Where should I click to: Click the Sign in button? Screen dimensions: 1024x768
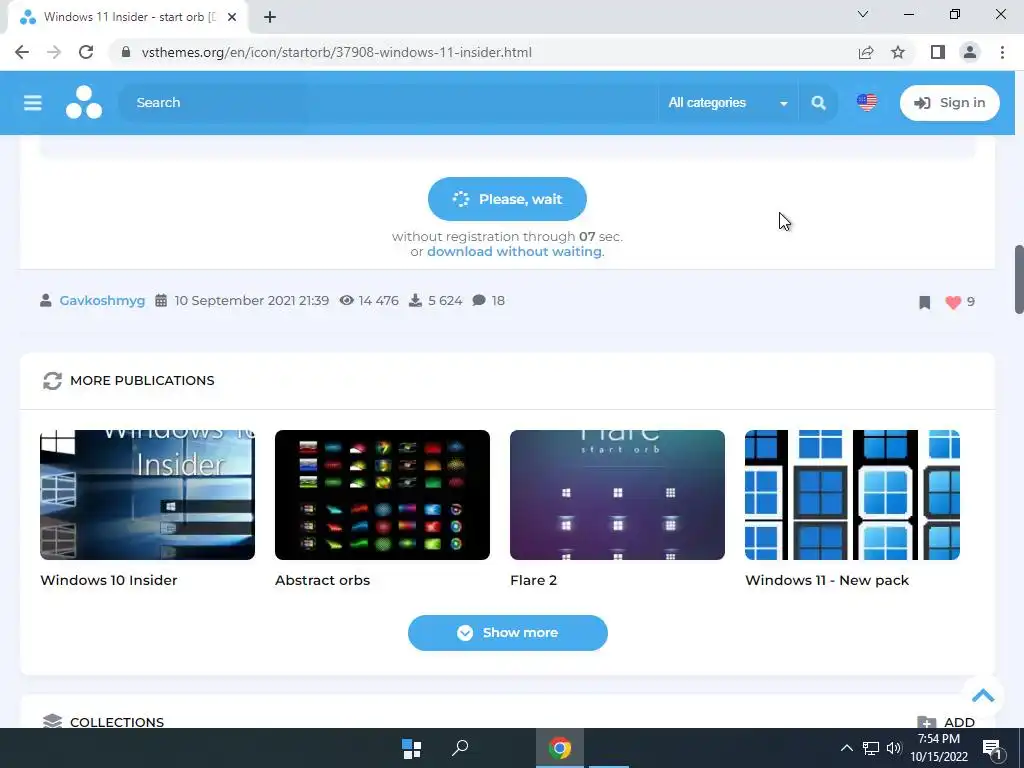(950, 103)
